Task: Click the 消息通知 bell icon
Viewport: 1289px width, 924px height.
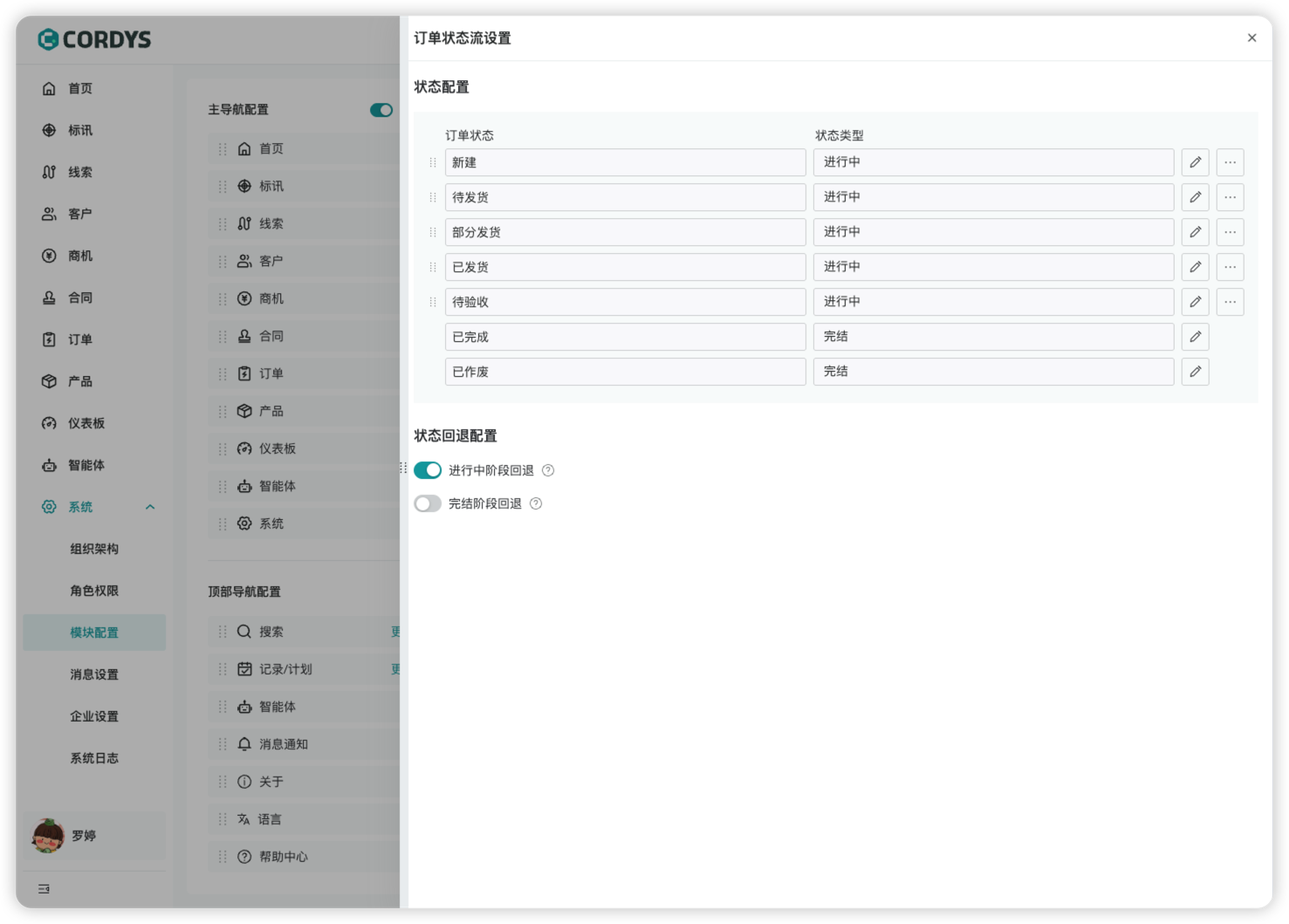Action: point(243,743)
